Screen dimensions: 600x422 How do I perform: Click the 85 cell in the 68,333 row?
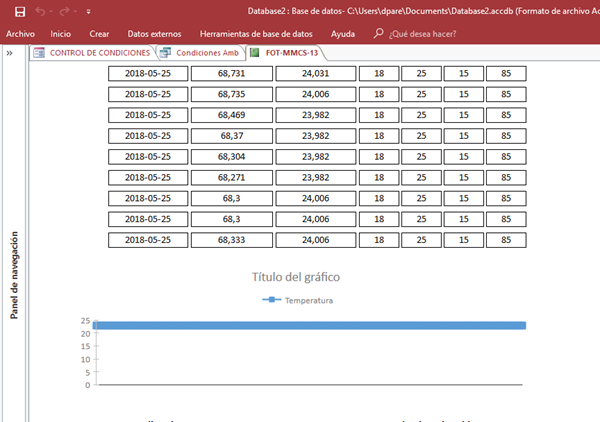(x=506, y=240)
